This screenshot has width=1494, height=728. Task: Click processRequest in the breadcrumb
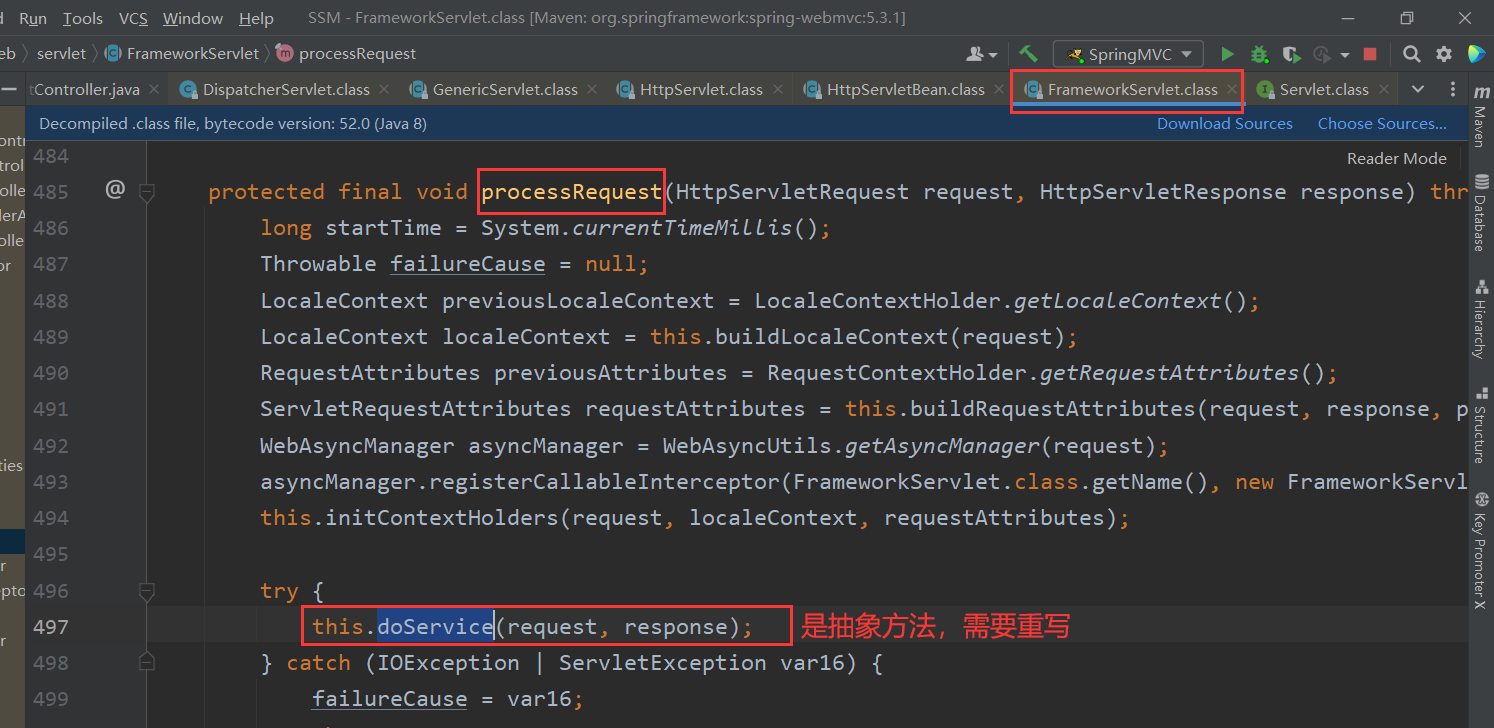tap(357, 53)
